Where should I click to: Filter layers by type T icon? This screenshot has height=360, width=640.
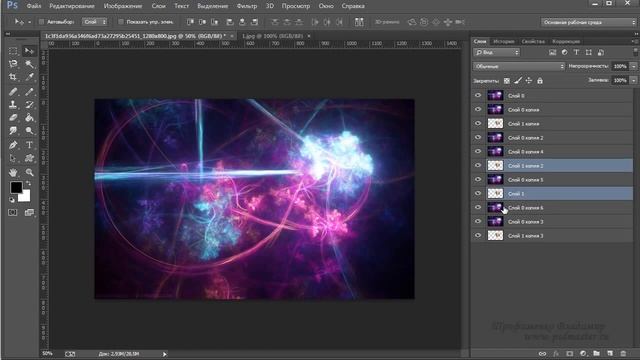[576, 52]
